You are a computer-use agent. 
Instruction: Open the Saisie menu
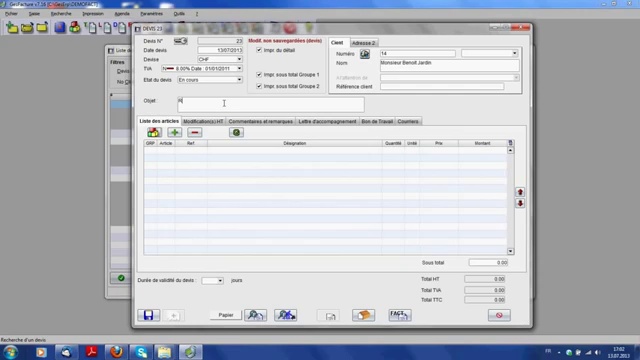[34, 13]
